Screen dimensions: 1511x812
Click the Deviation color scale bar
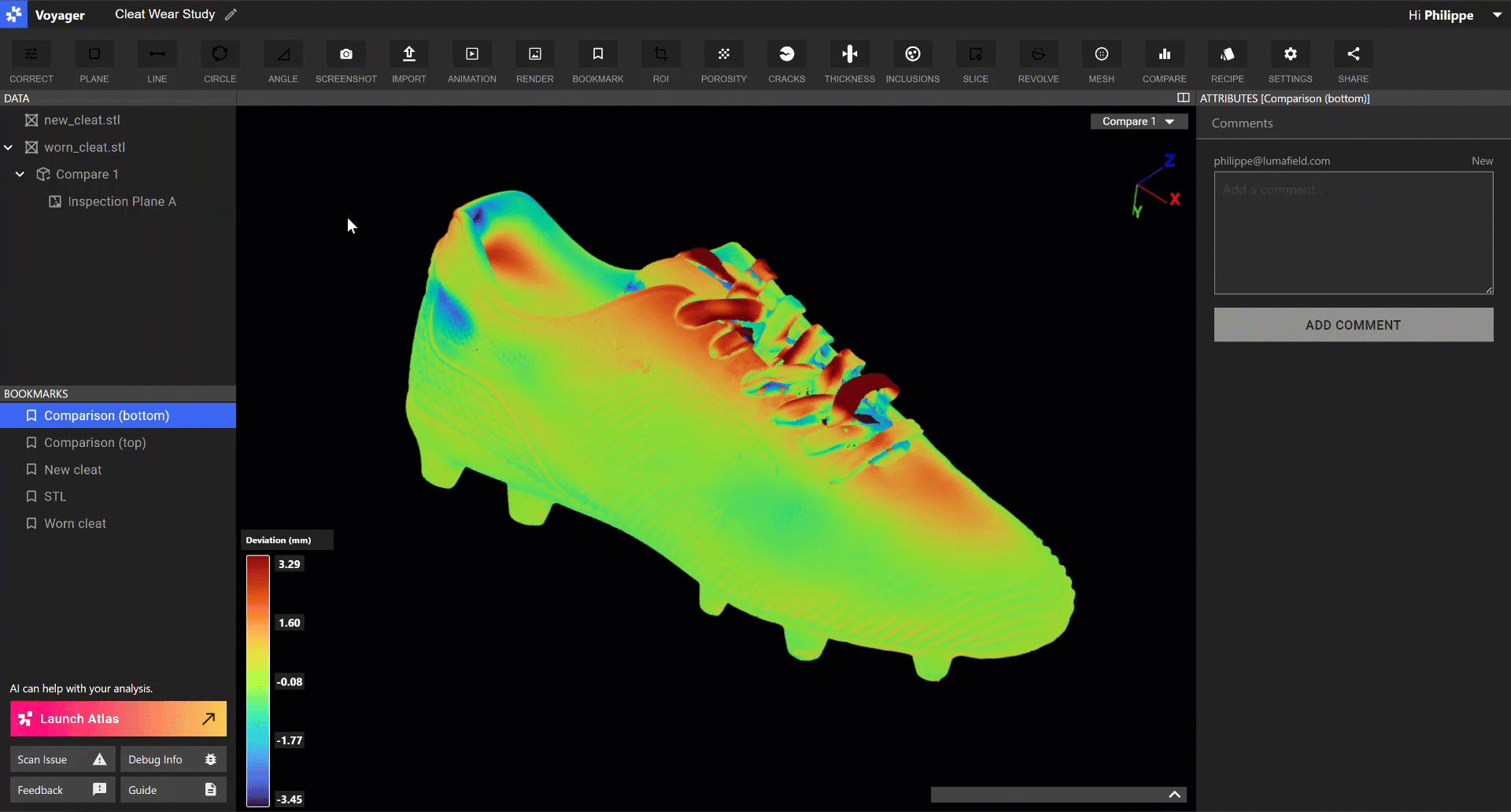click(258, 681)
